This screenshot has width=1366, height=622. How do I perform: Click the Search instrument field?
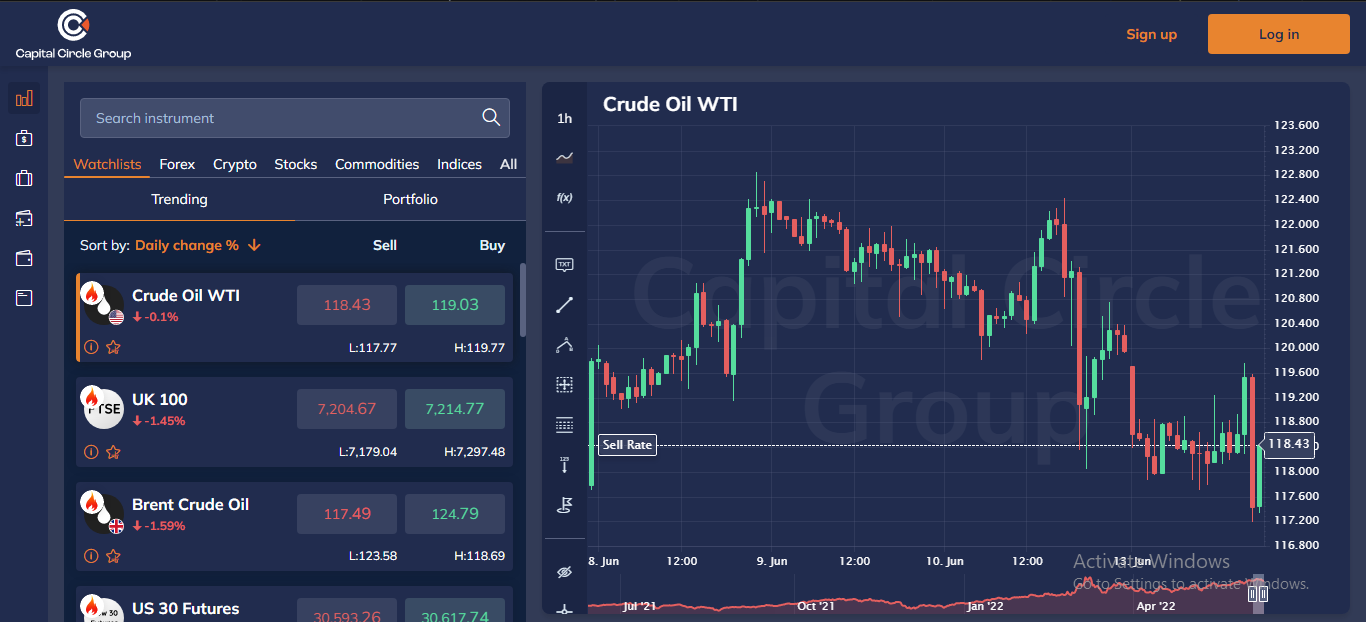pyautogui.click(x=280, y=118)
